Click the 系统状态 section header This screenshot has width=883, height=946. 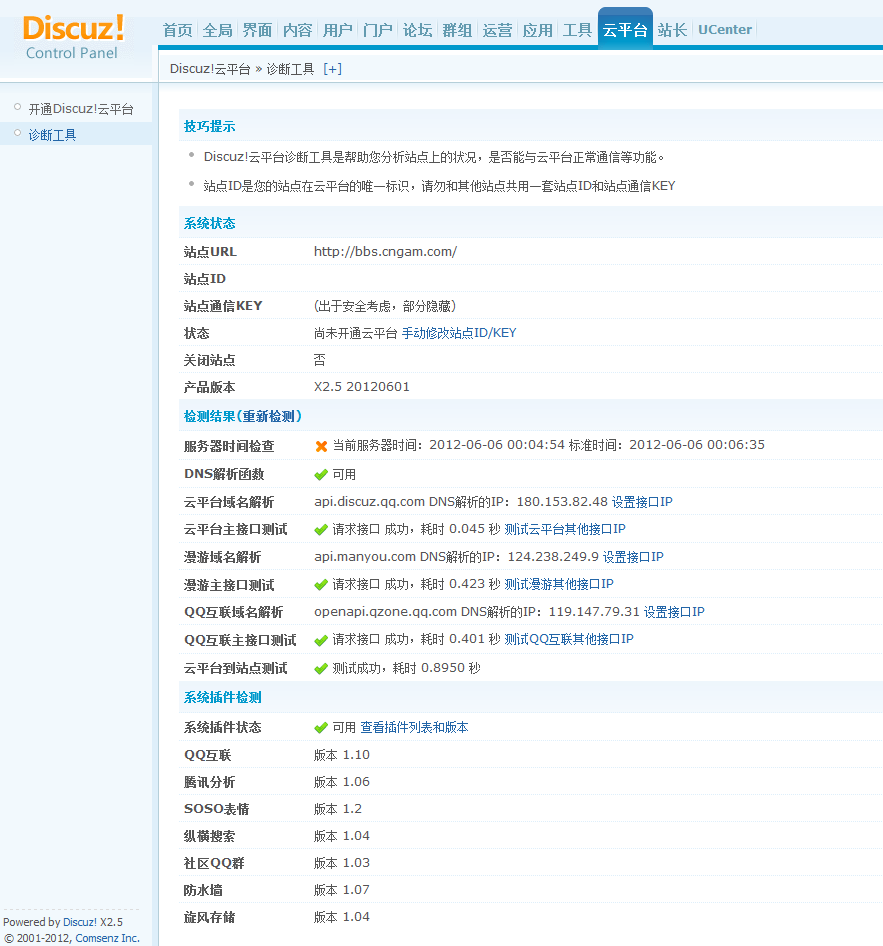point(209,223)
